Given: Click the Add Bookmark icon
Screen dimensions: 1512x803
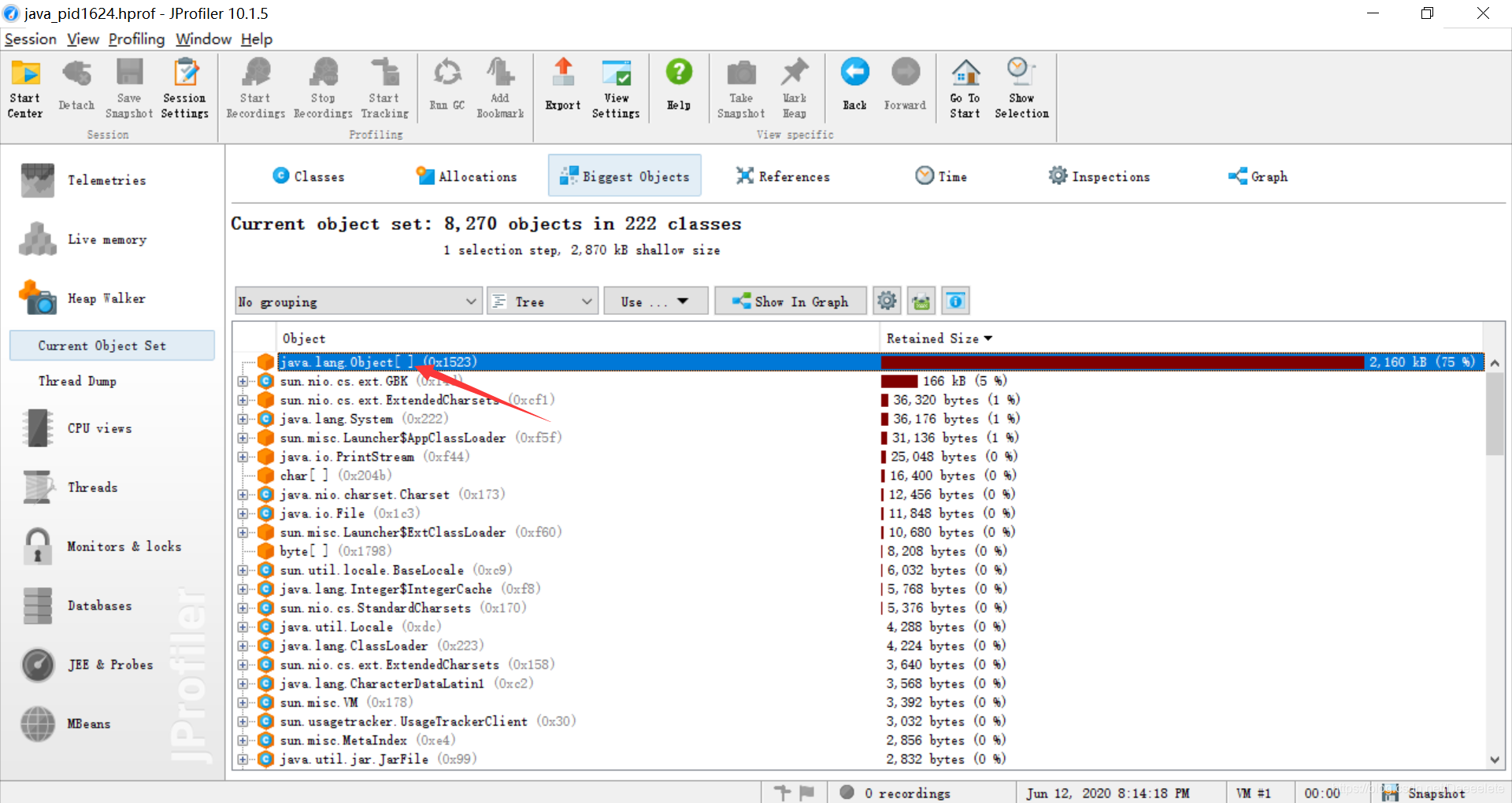Looking at the screenshot, I should click(500, 88).
